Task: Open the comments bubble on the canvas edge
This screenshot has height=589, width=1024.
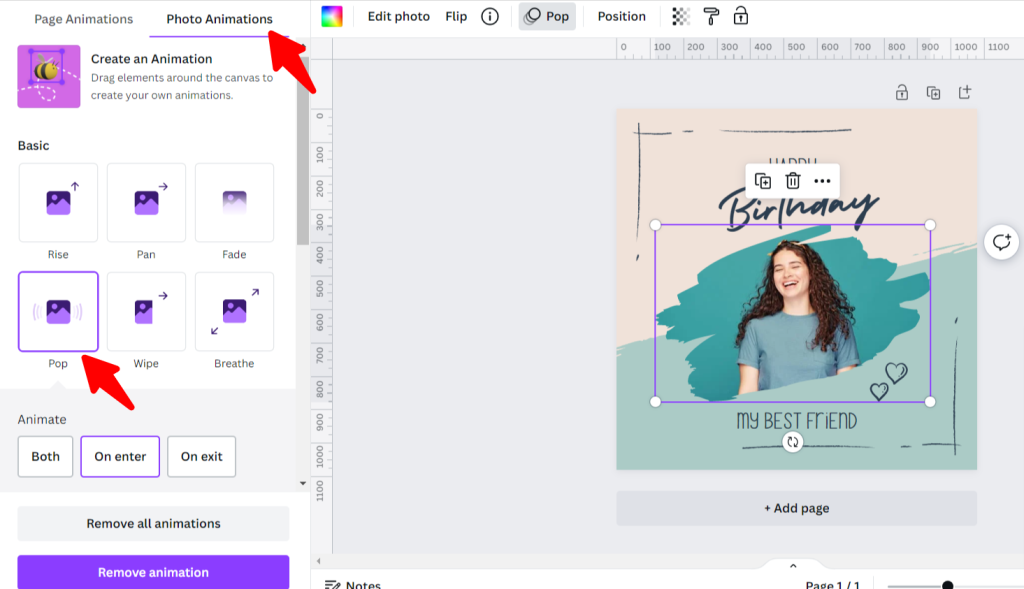Action: (x=1000, y=241)
